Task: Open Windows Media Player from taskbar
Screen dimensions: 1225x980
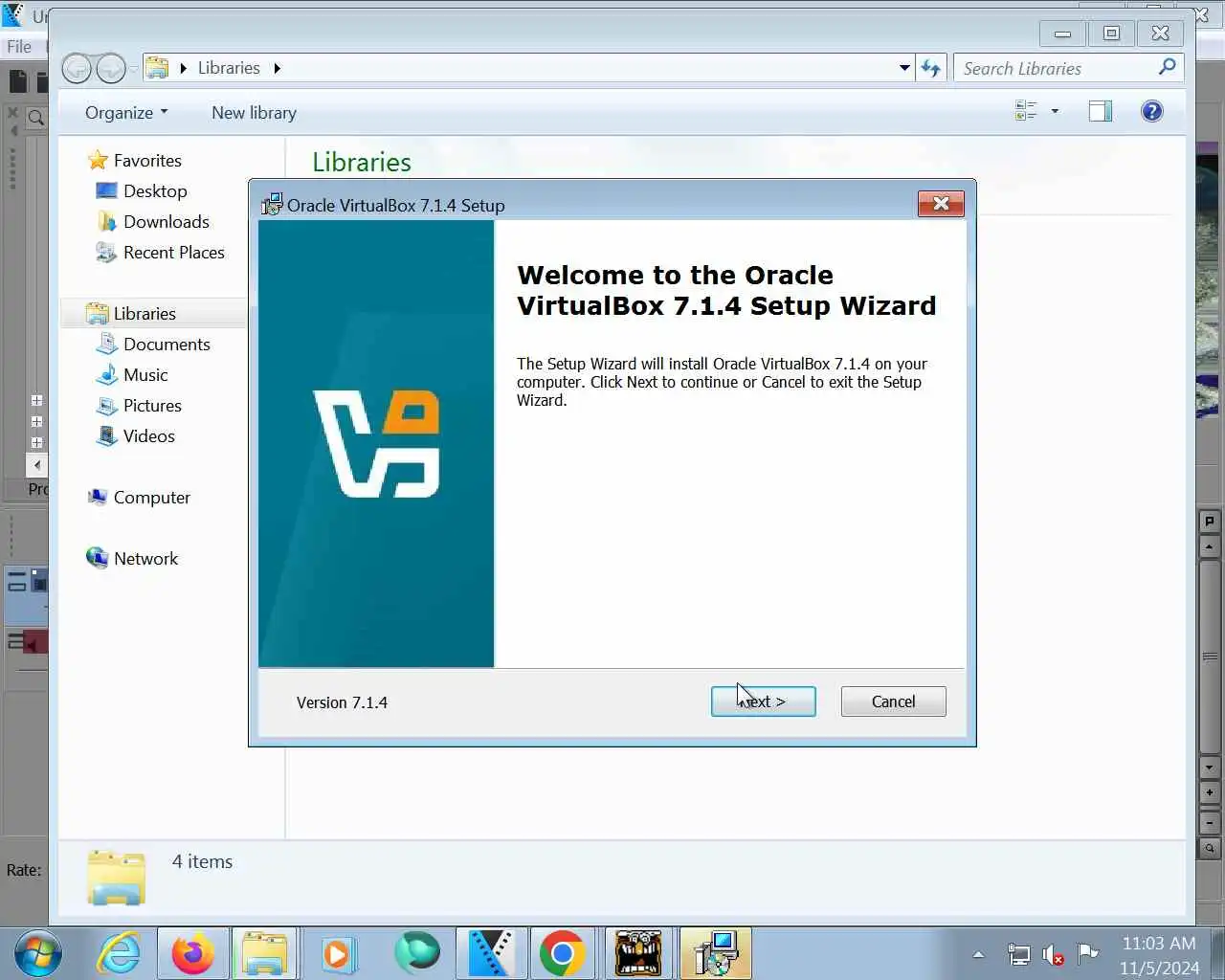Action: [x=338, y=954]
